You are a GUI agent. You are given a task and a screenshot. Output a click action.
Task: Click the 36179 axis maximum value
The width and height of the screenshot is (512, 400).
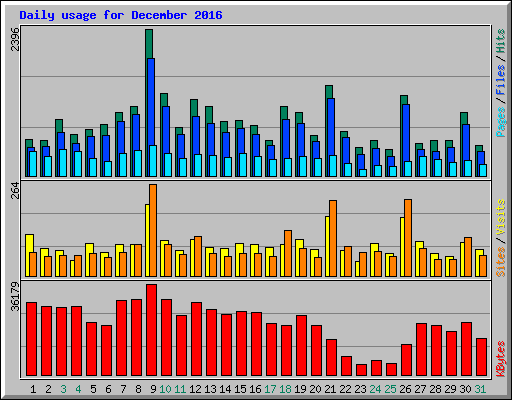click(x=15, y=296)
